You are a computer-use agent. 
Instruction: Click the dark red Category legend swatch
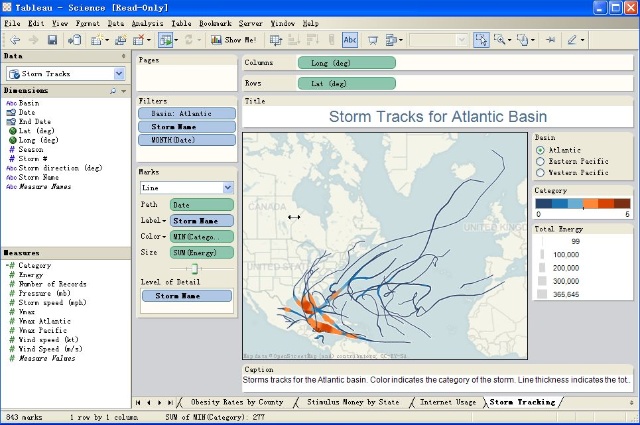click(622, 204)
